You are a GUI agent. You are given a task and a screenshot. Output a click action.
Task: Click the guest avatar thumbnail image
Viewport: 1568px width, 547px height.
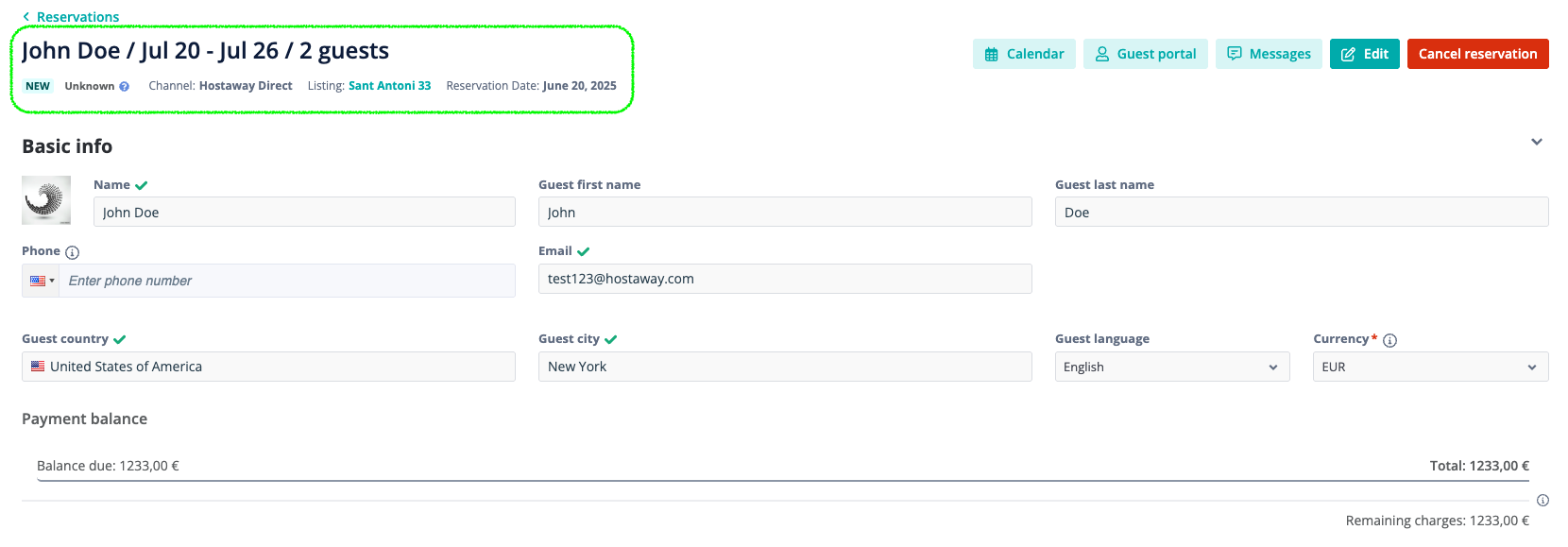(46, 200)
